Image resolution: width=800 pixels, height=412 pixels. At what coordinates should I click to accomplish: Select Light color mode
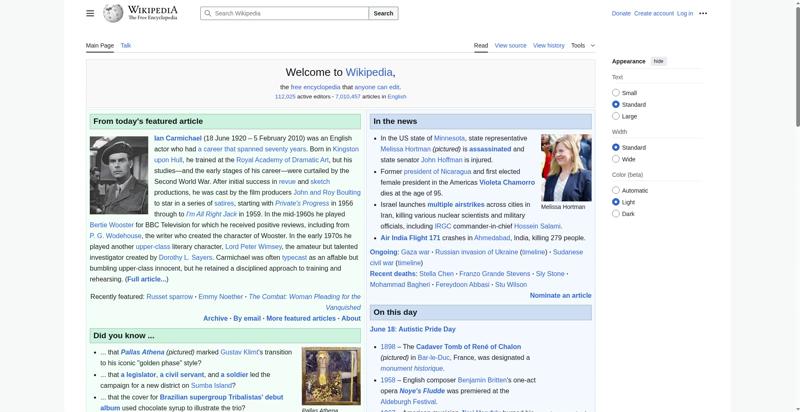click(616, 202)
